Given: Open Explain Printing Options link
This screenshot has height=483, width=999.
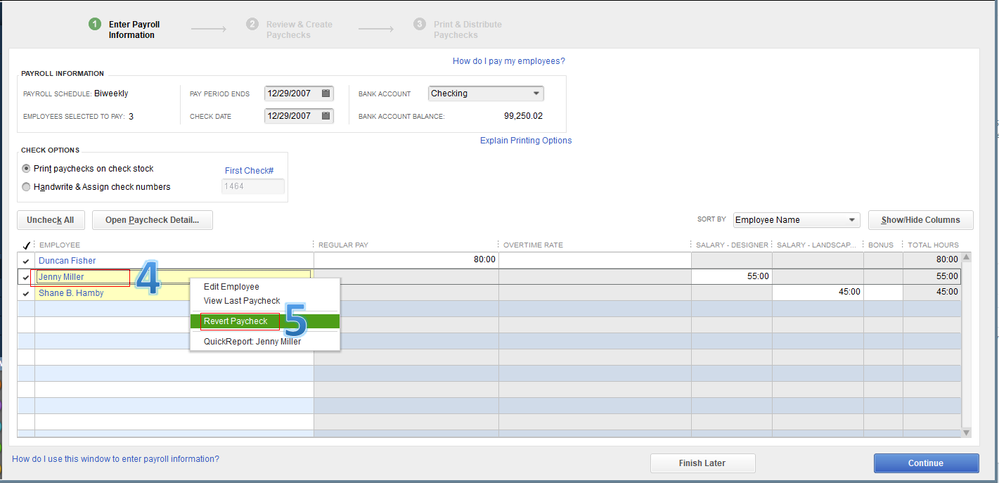Looking at the screenshot, I should coord(526,141).
